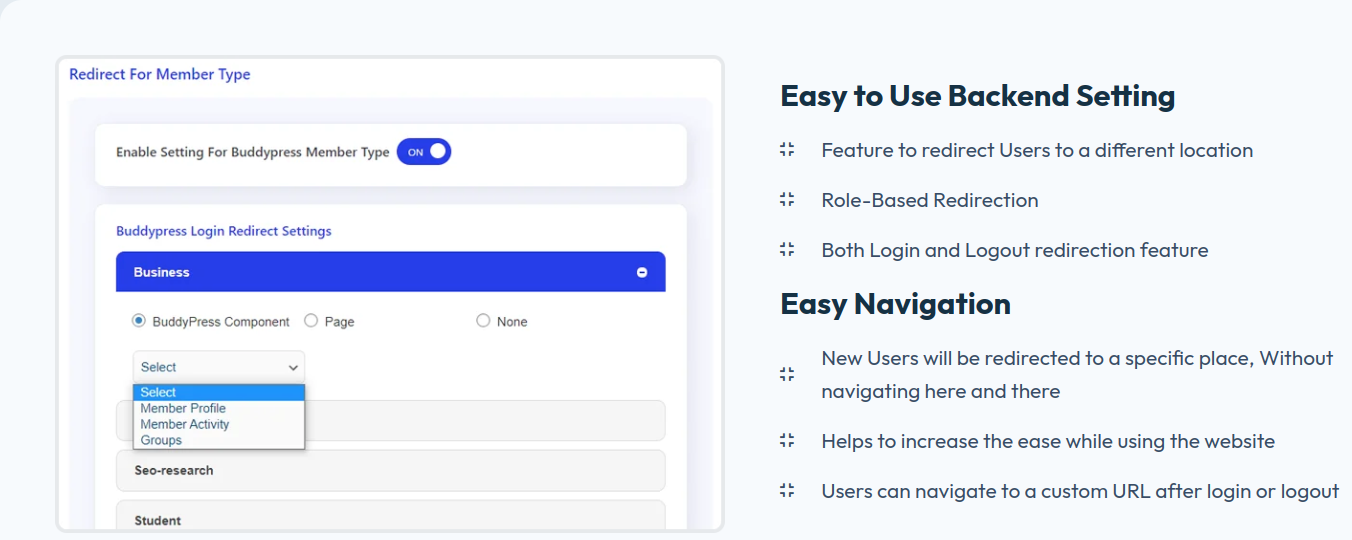The height and width of the screenshot is (540, 1352).
Task: Choose Member Activity from dropdown list
Action: pos(185,424)
